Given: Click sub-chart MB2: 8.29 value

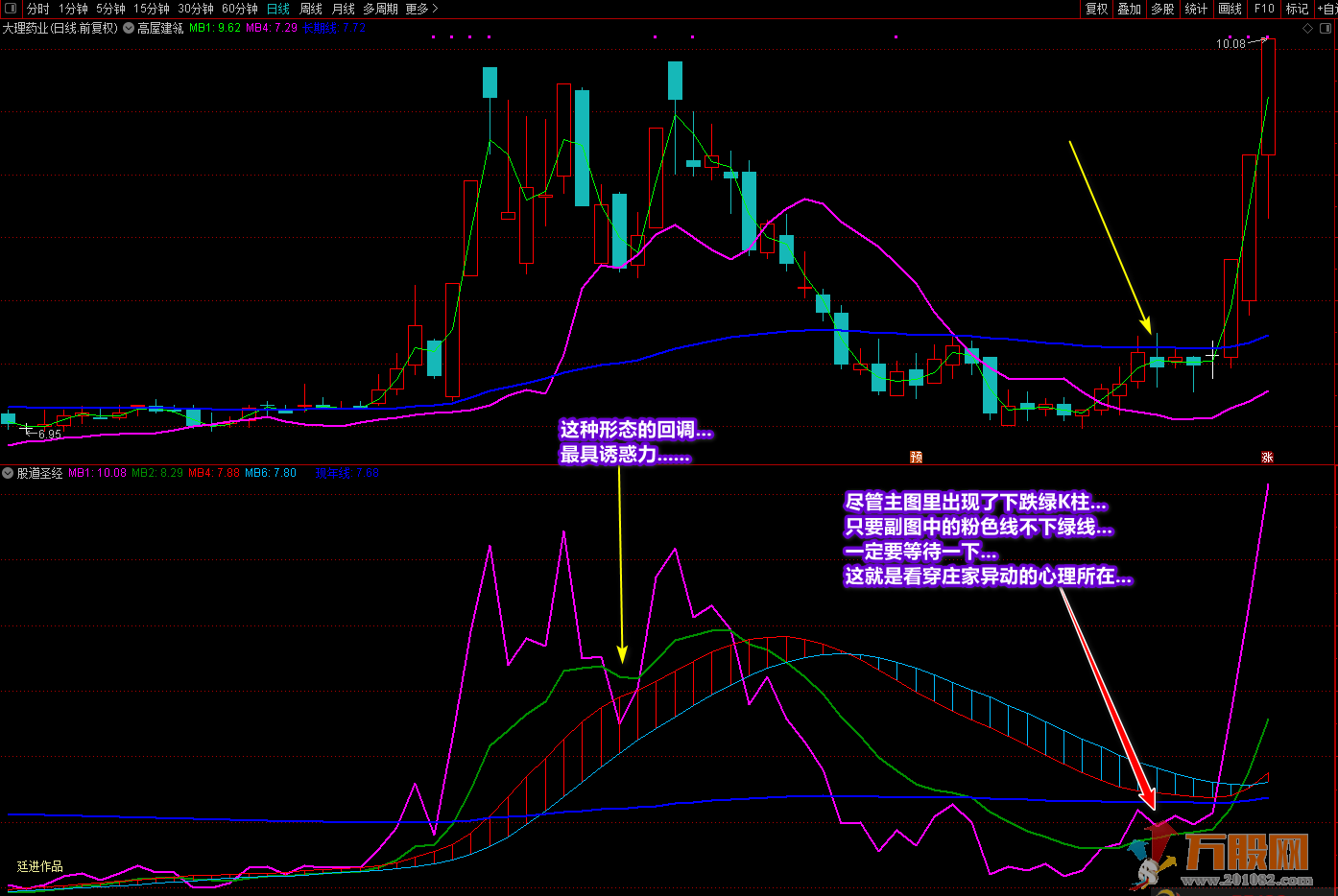Looking at the screenshot, I should 157,473.
